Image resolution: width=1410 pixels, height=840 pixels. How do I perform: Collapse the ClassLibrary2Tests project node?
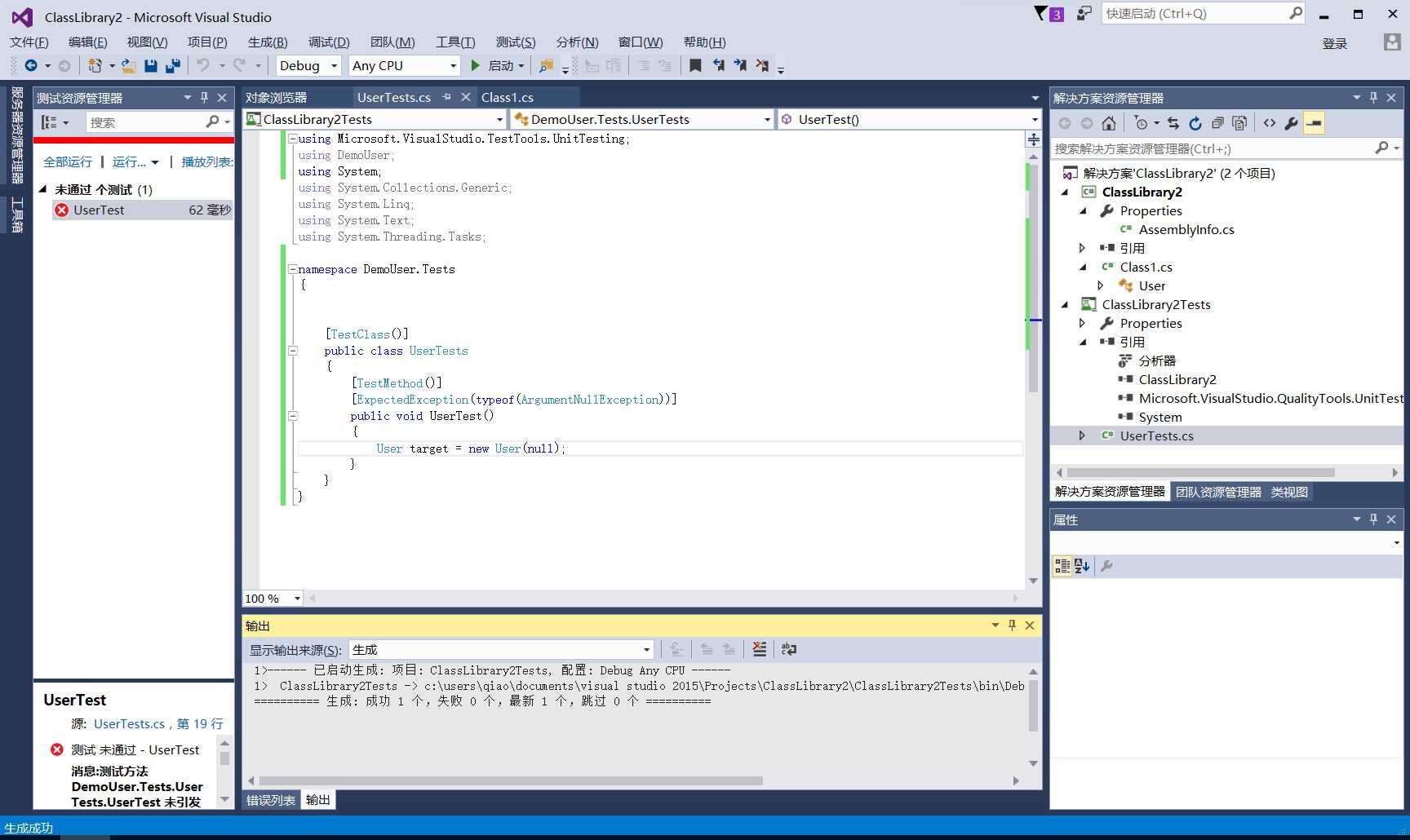1065,304
